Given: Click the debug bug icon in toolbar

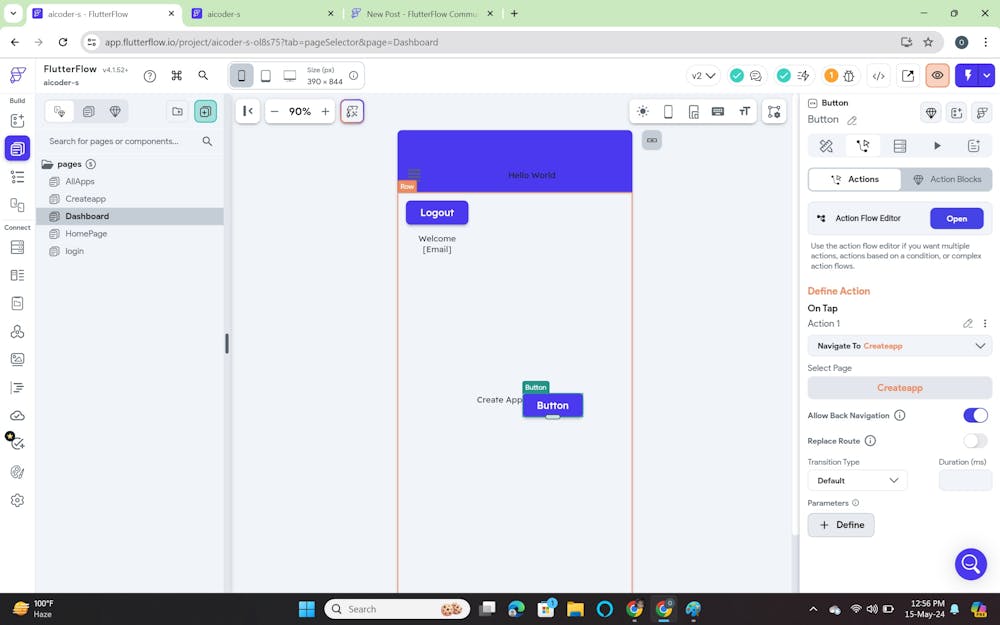Looking at the screenshot, I should 849,76.
